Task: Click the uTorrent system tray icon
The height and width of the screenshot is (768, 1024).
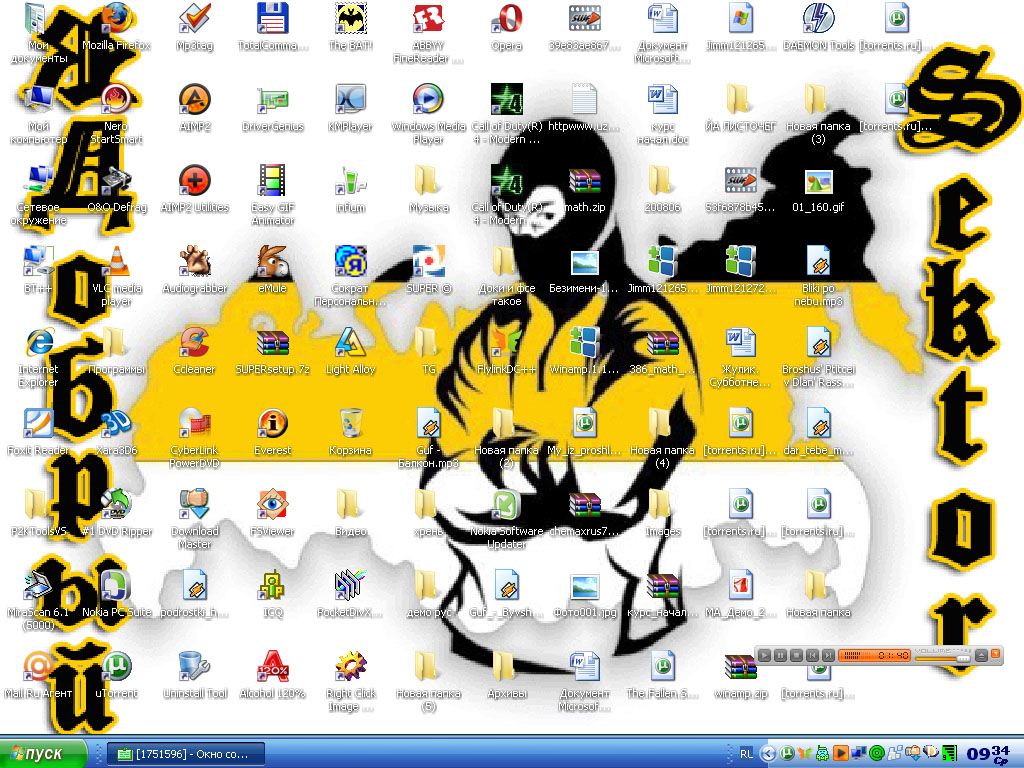Action: click(x=788, y=754)
